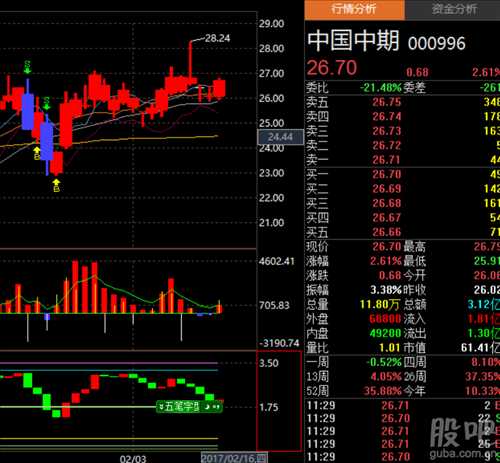The image size is (500, 463).
Task: Click the 卖五 price 26.75 row
Action: (402, 102)
